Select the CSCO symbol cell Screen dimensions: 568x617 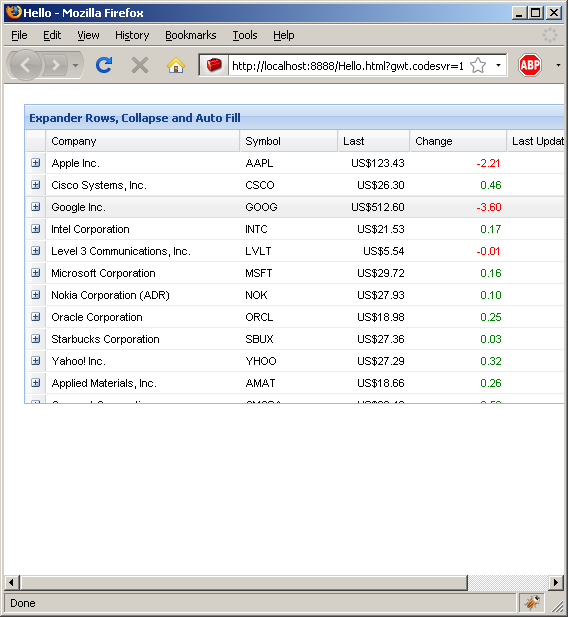click(260, 185)
